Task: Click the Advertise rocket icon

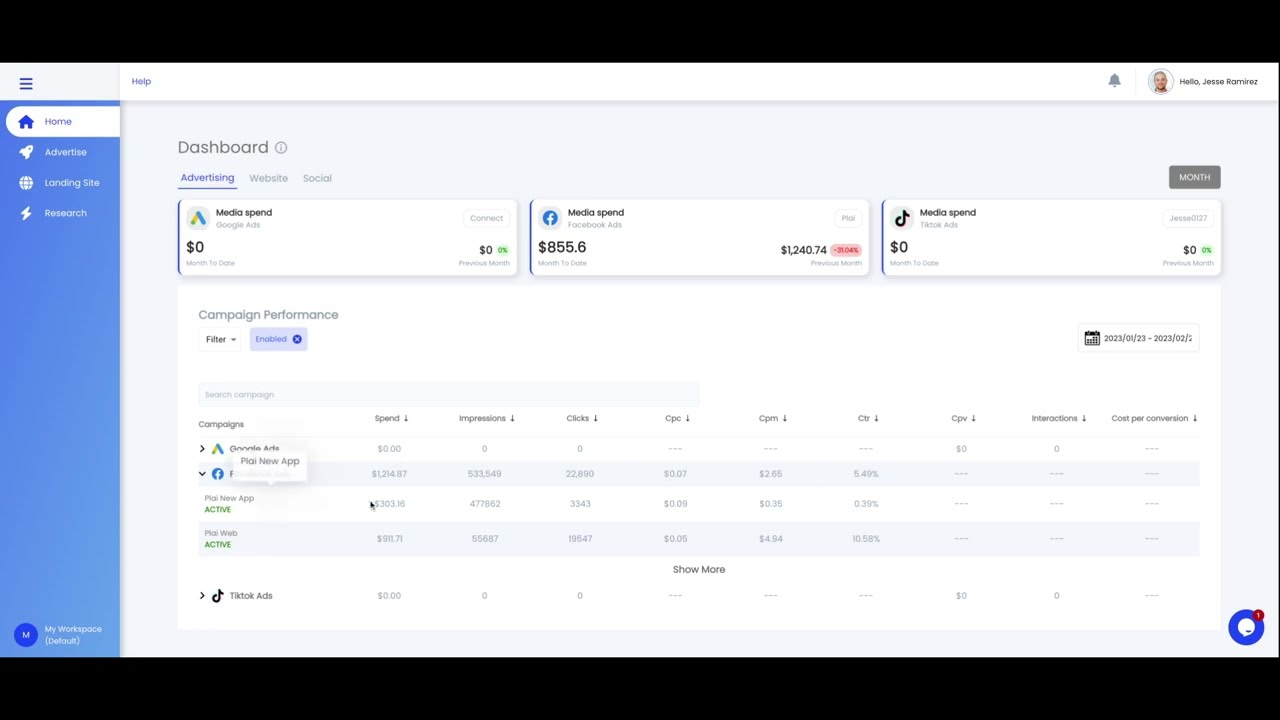Action: (x=26, y=152)
